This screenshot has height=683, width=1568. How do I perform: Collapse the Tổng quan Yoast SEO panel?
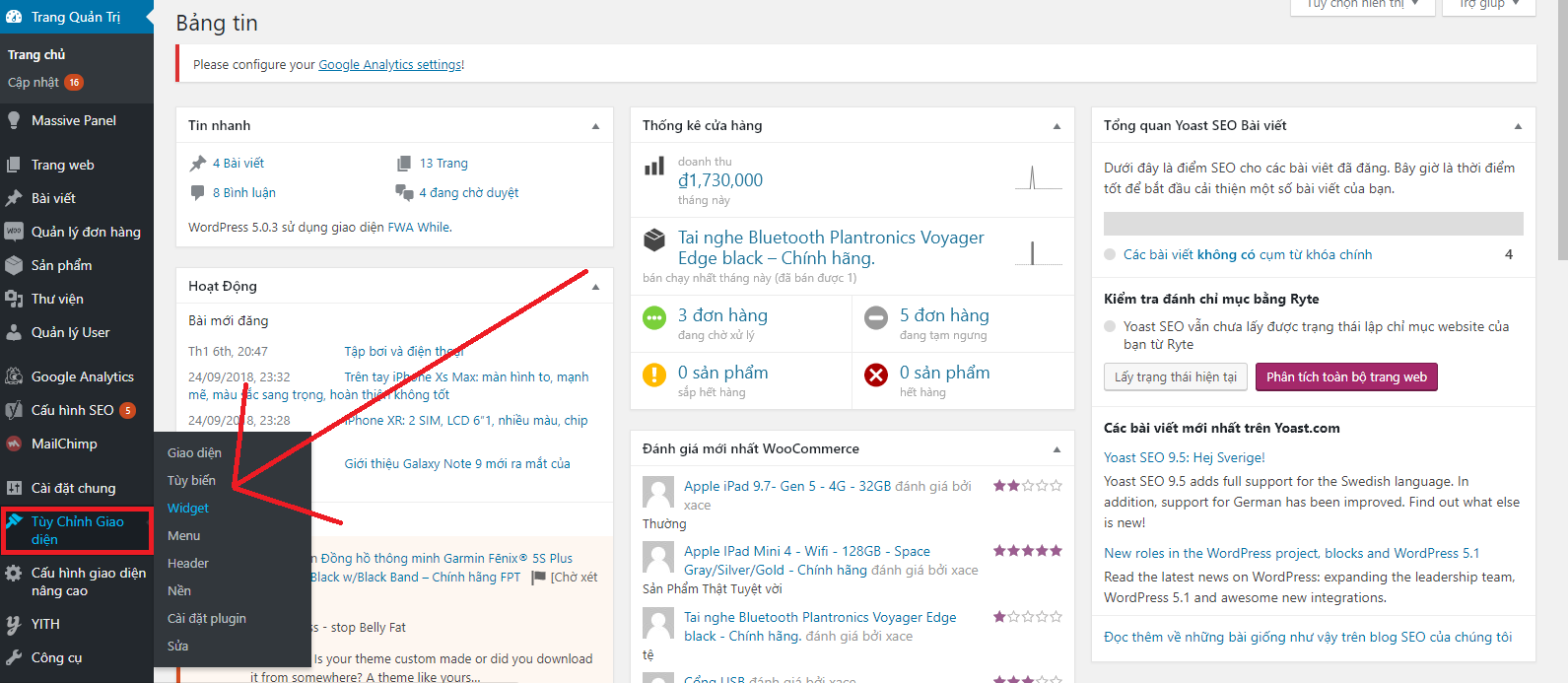pos(1518,126)
